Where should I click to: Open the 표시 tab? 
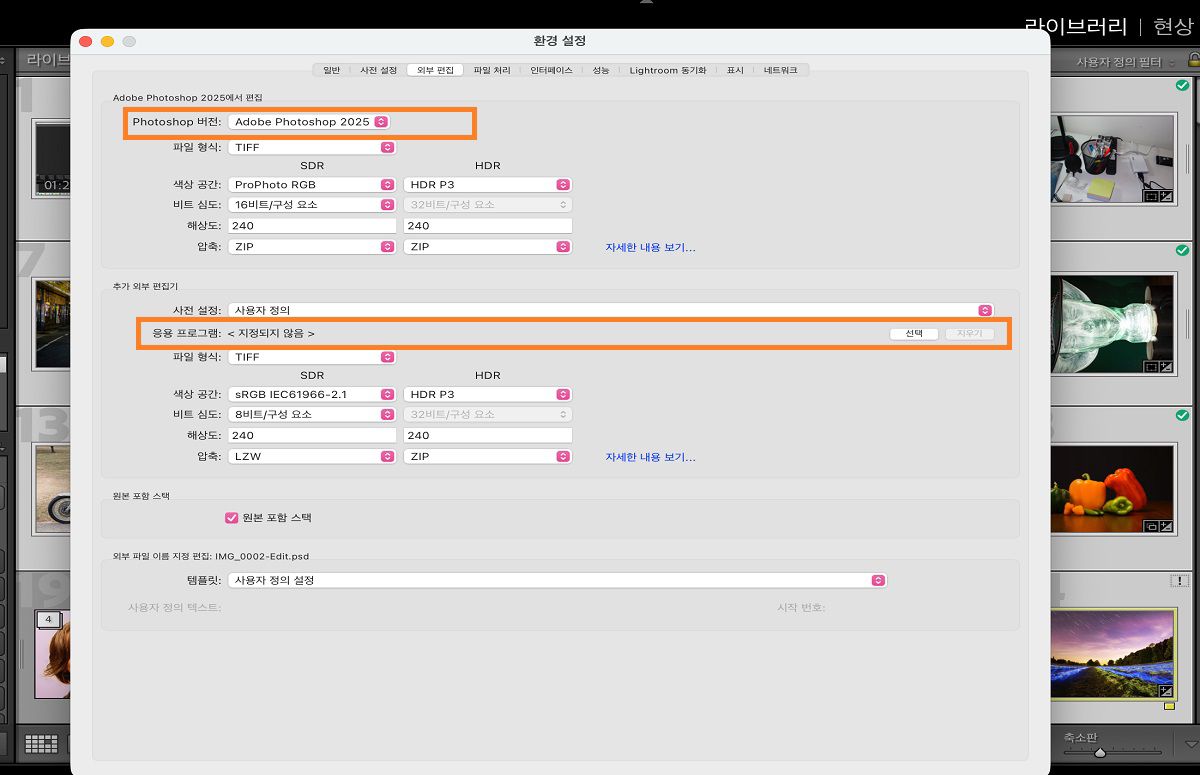(x=735, y=70)
